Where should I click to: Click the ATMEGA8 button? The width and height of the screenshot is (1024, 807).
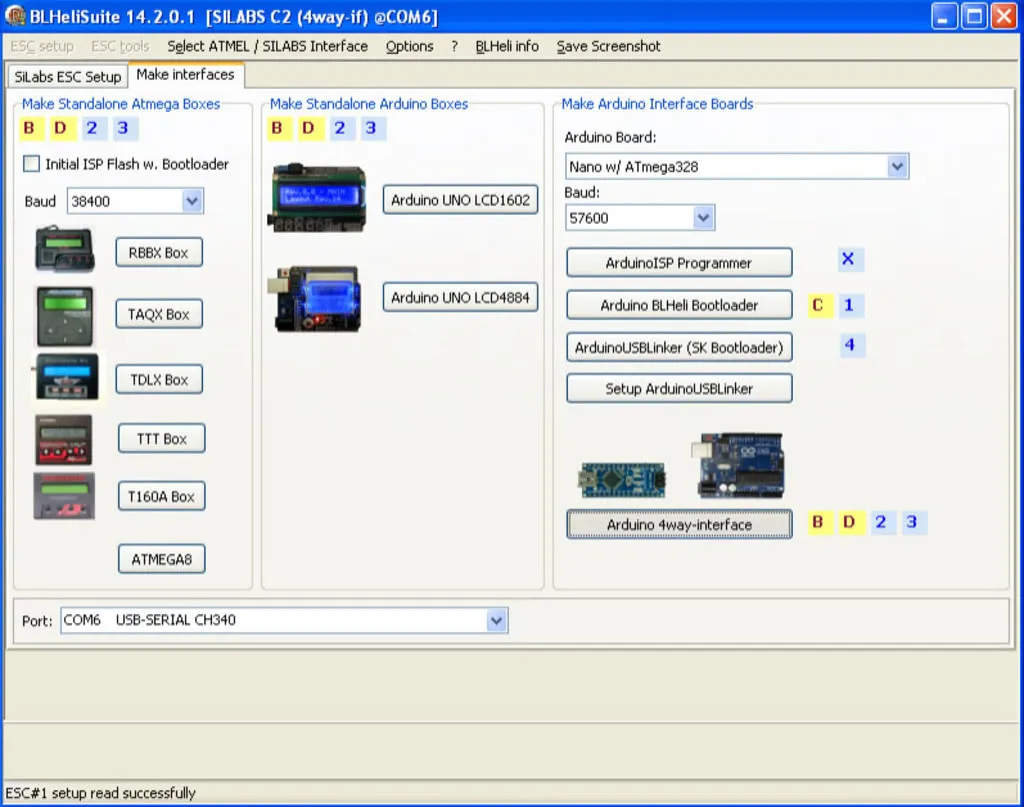[x=161, y=559]
